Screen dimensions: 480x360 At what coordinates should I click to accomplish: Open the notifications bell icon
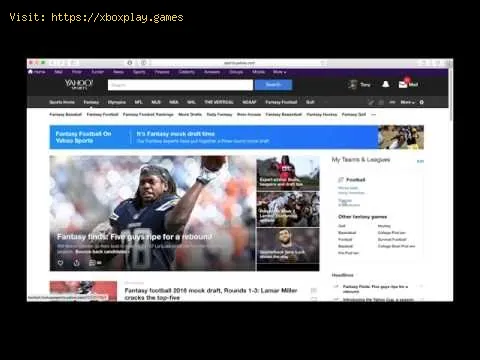[386, 84]
